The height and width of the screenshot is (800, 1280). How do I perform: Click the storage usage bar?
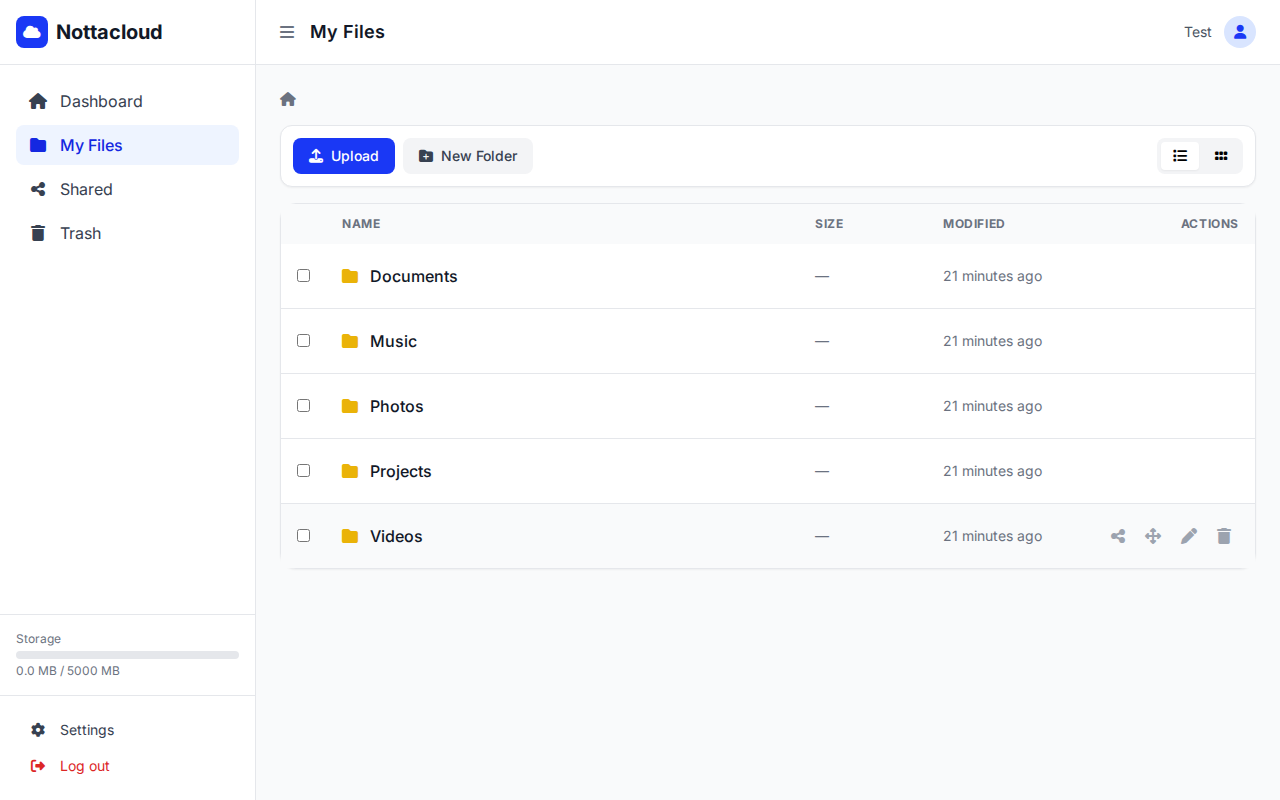pyautogui.click(x=127, y=655)
